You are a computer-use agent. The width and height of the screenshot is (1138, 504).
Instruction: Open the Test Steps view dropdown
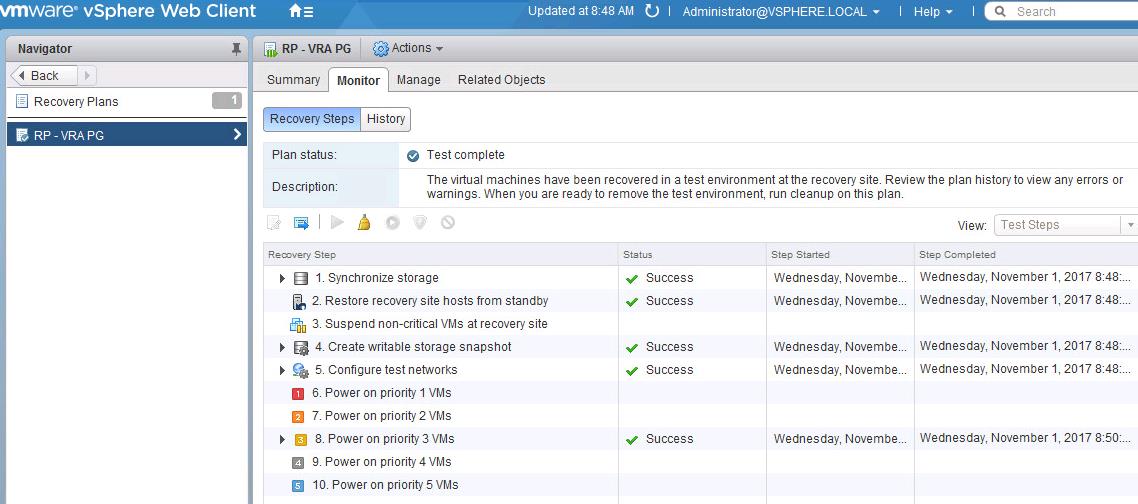click(x=1065, y=225)
